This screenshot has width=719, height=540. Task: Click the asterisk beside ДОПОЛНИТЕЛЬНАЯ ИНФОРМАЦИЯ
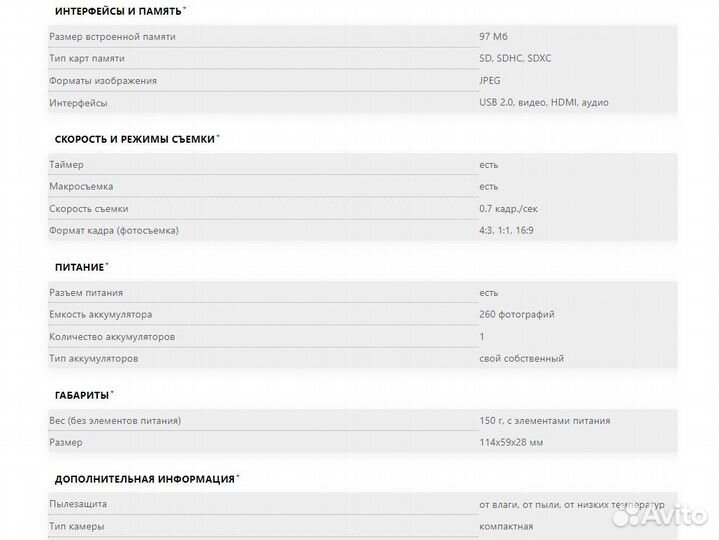pyautogui.click(x=238, y=476)
